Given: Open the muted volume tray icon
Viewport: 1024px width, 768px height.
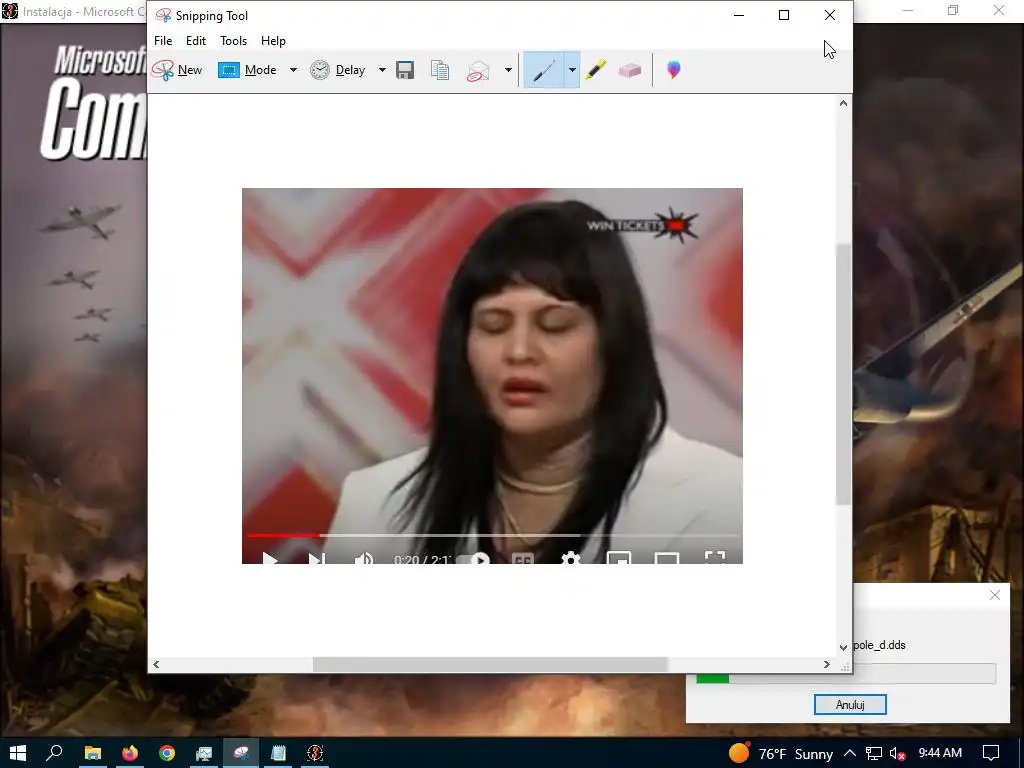Looking at the screenshot, I should coord(897,754).
